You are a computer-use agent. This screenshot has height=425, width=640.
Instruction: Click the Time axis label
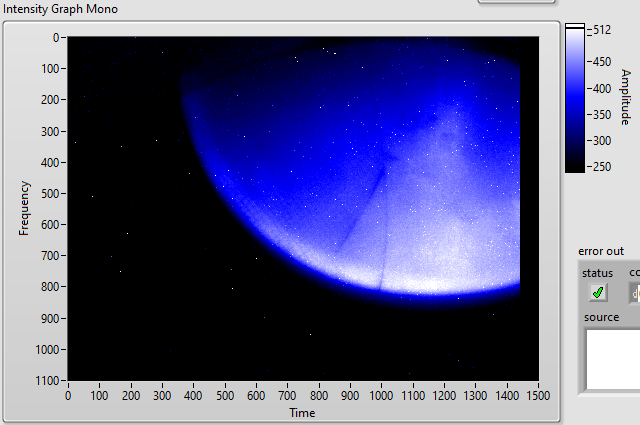(x=302, y=413)
